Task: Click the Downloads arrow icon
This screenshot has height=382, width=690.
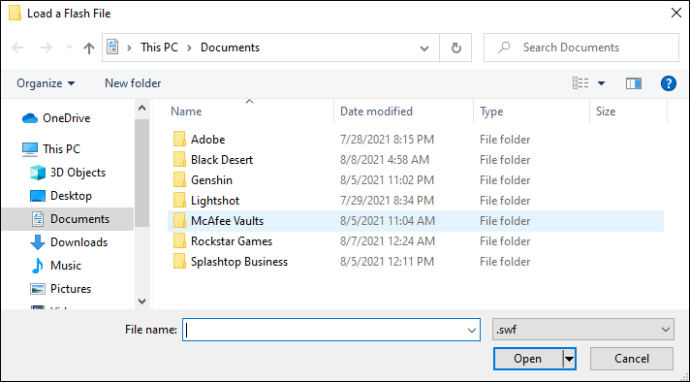Action: click(x=37, y=242)
